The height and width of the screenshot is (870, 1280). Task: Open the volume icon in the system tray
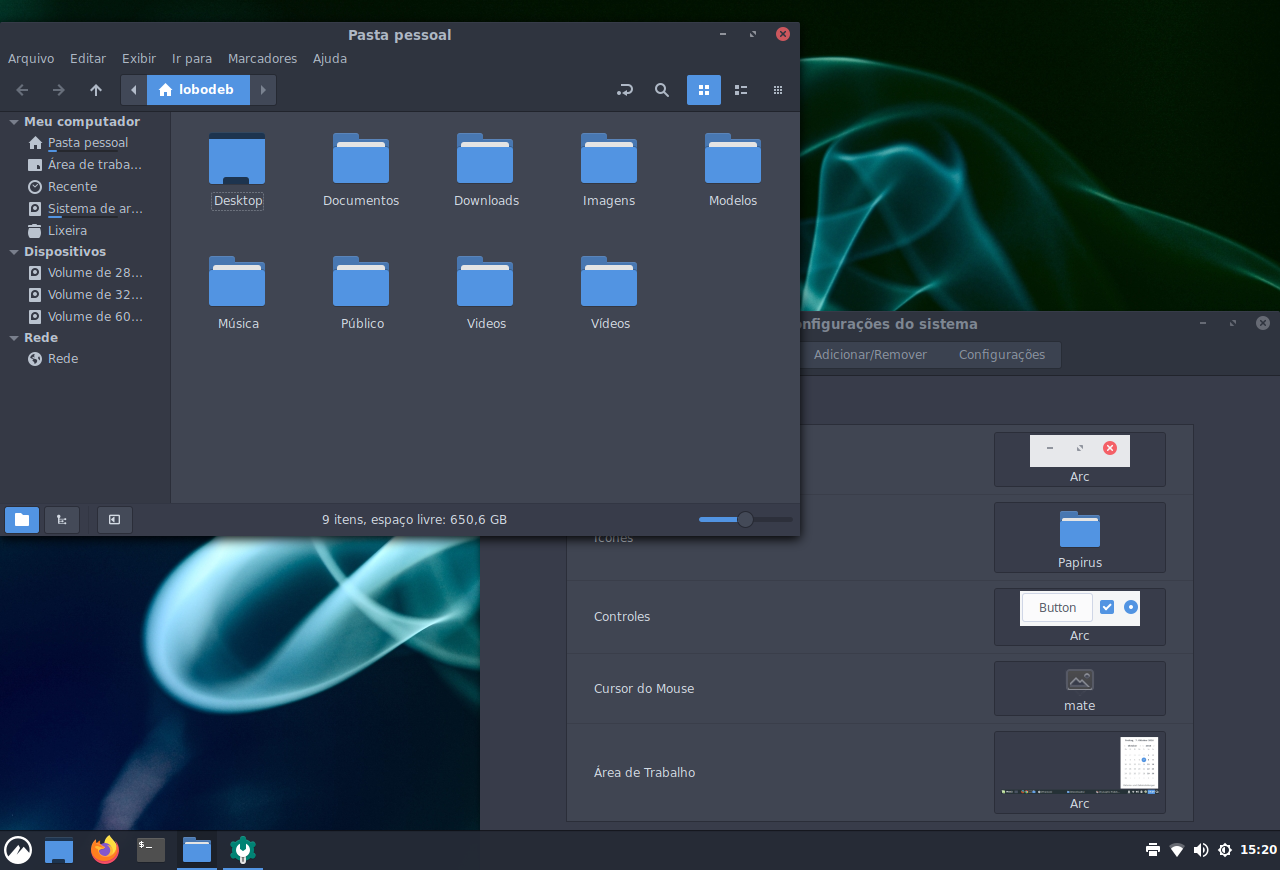[1201, 849]
